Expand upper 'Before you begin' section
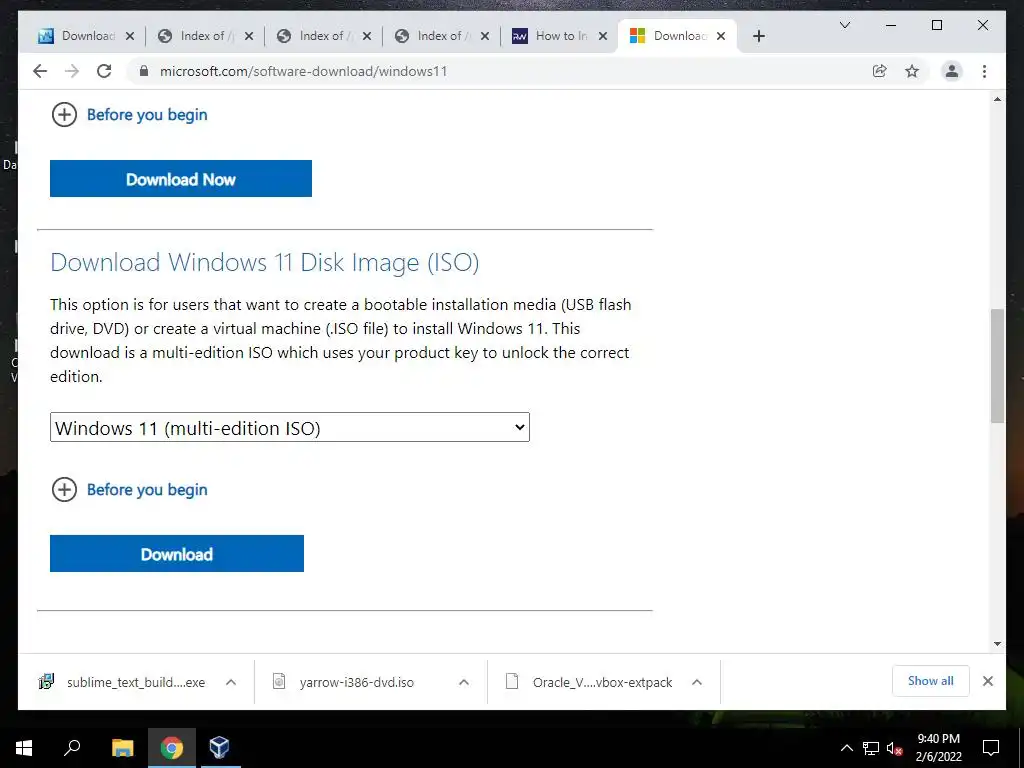Screen dimensions: 1024x768 tap(147, 115)
